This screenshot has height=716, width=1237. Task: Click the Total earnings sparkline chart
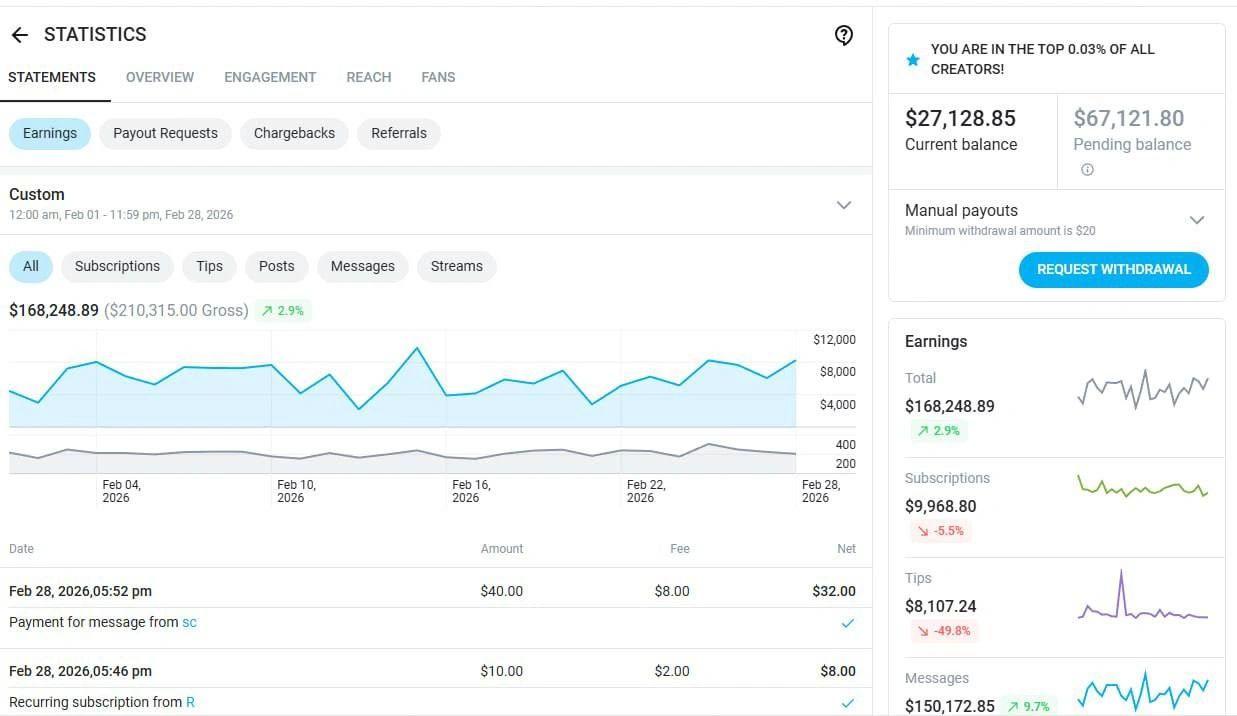[1143, 388]
